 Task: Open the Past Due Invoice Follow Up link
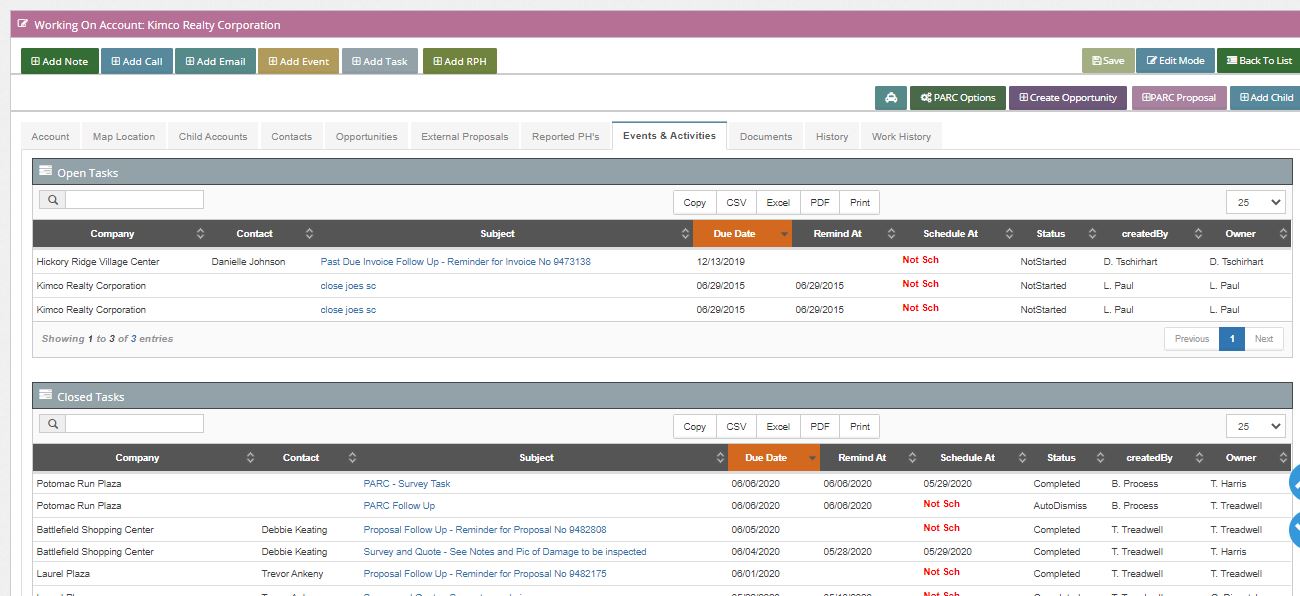pos(455,262)
